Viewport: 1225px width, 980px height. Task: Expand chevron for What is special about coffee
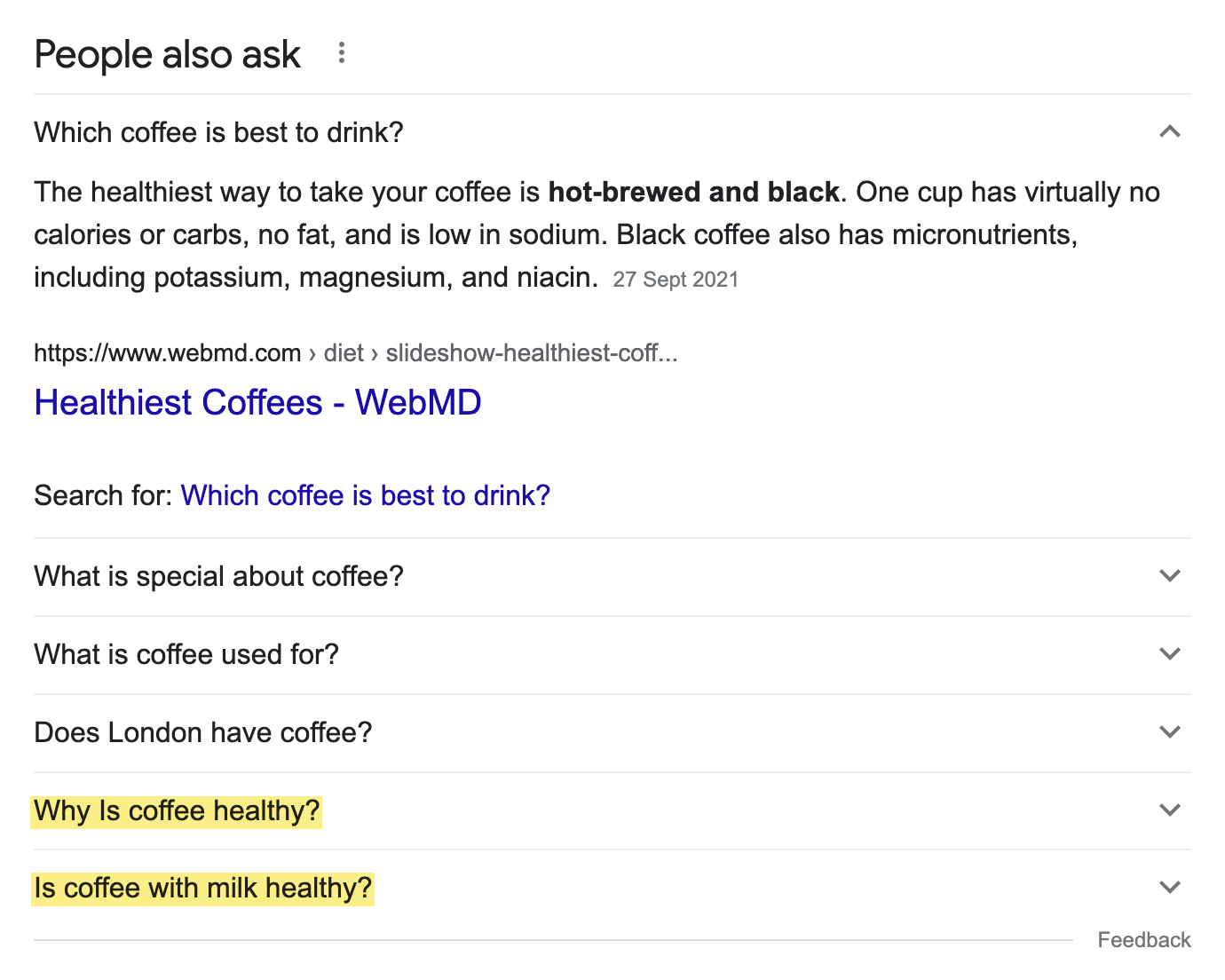coord(1170,576)
